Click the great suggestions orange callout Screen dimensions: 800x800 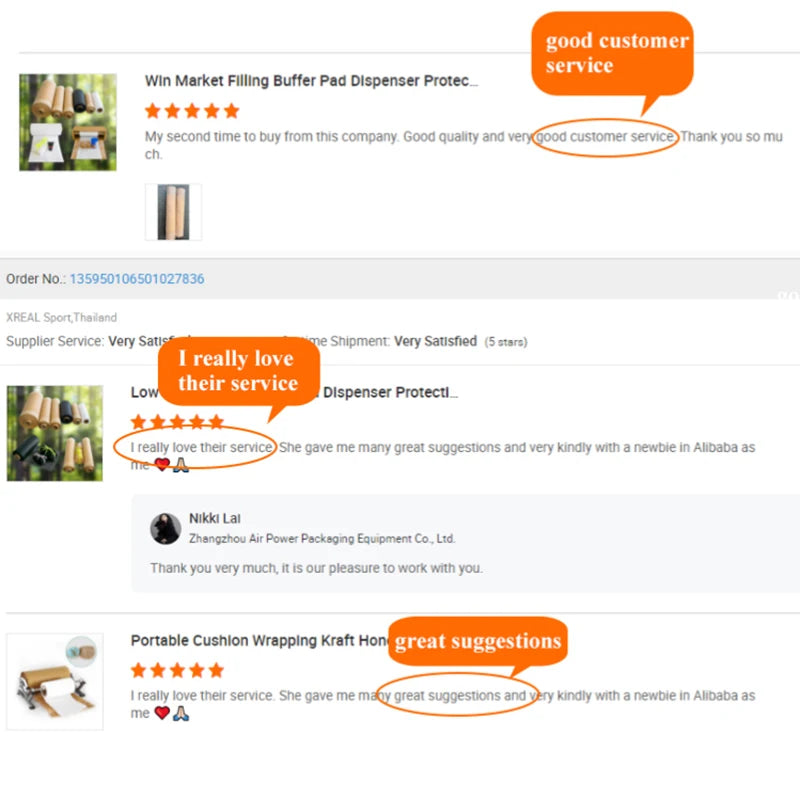point(478,641)
